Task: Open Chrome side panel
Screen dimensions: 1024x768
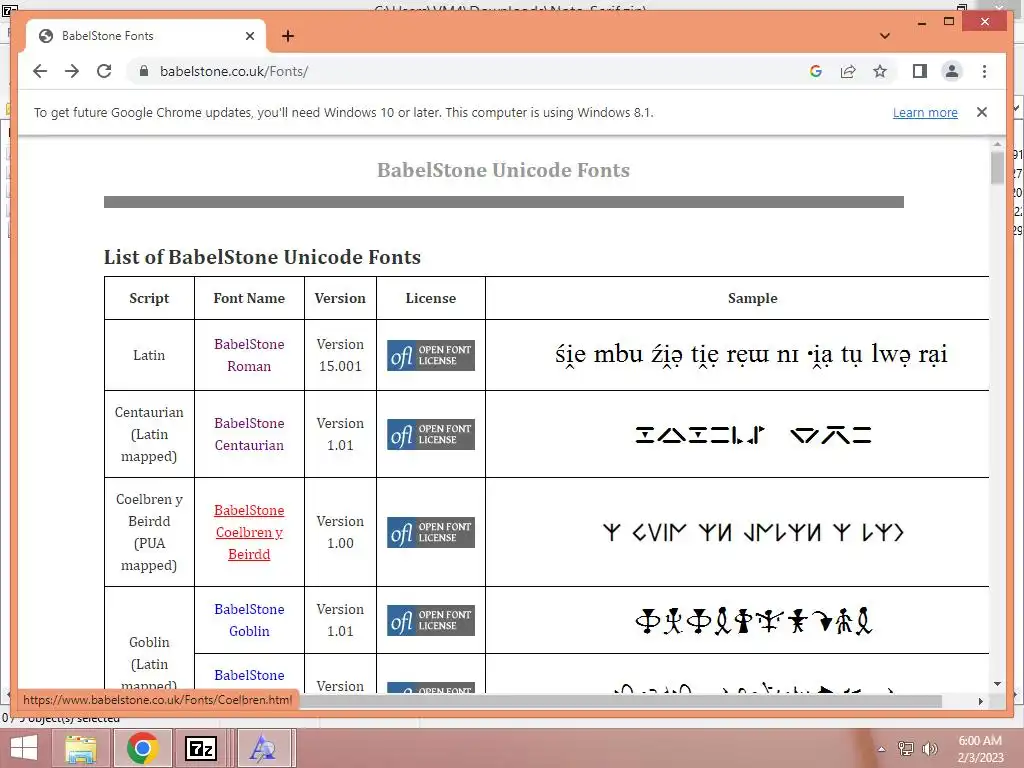Action: (920, 71)
